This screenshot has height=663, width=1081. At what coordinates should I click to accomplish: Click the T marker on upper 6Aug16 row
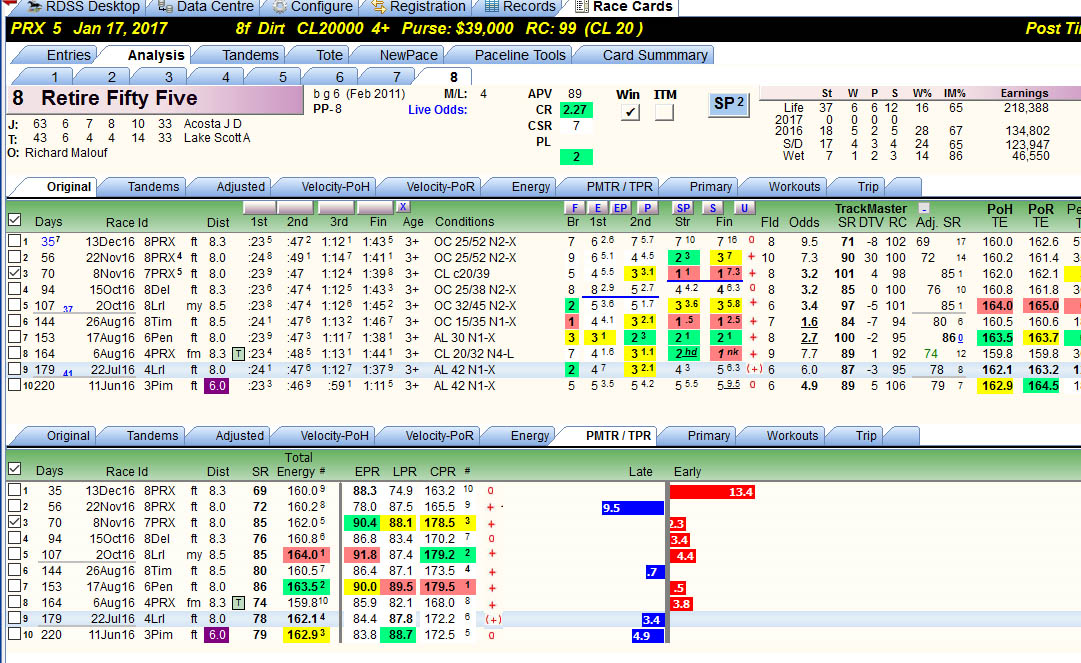pos(238,354)
